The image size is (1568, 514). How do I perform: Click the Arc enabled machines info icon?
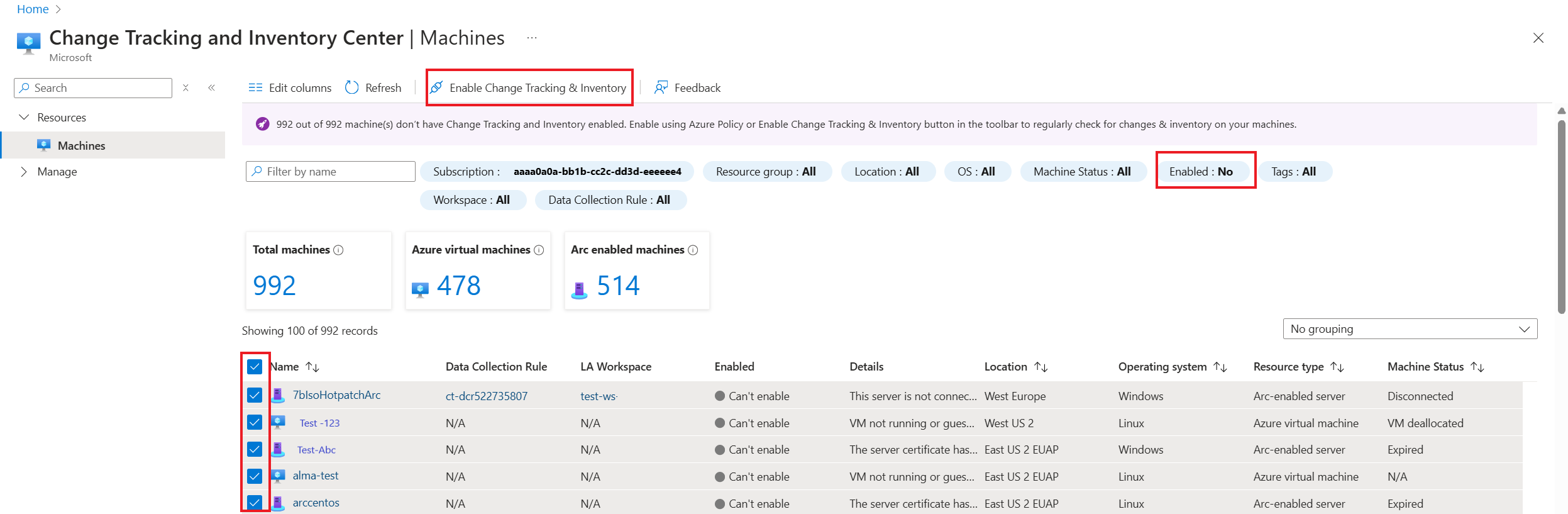coord(693,250)
